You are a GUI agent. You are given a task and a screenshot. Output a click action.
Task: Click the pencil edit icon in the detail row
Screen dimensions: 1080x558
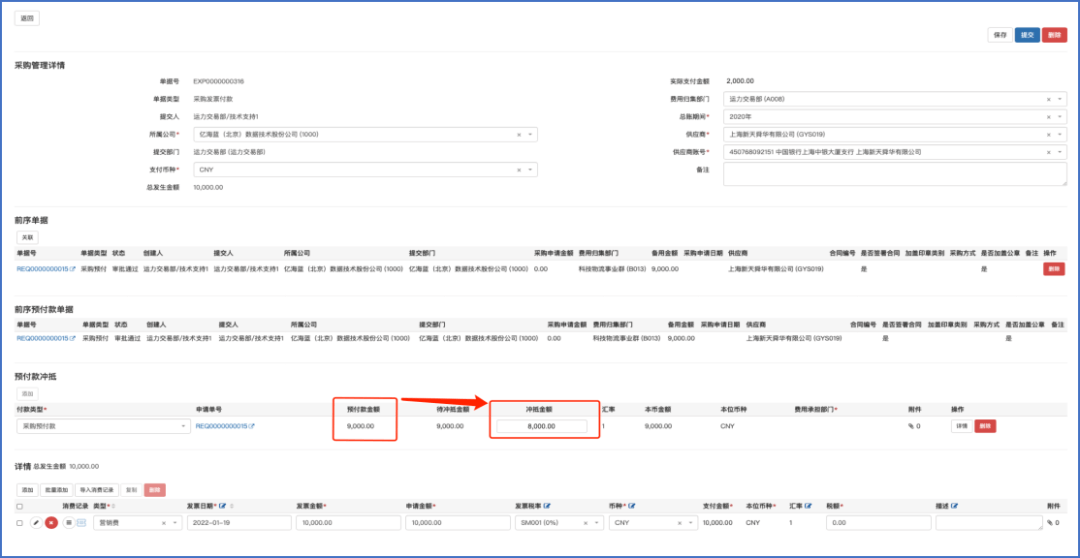point(36,523)
